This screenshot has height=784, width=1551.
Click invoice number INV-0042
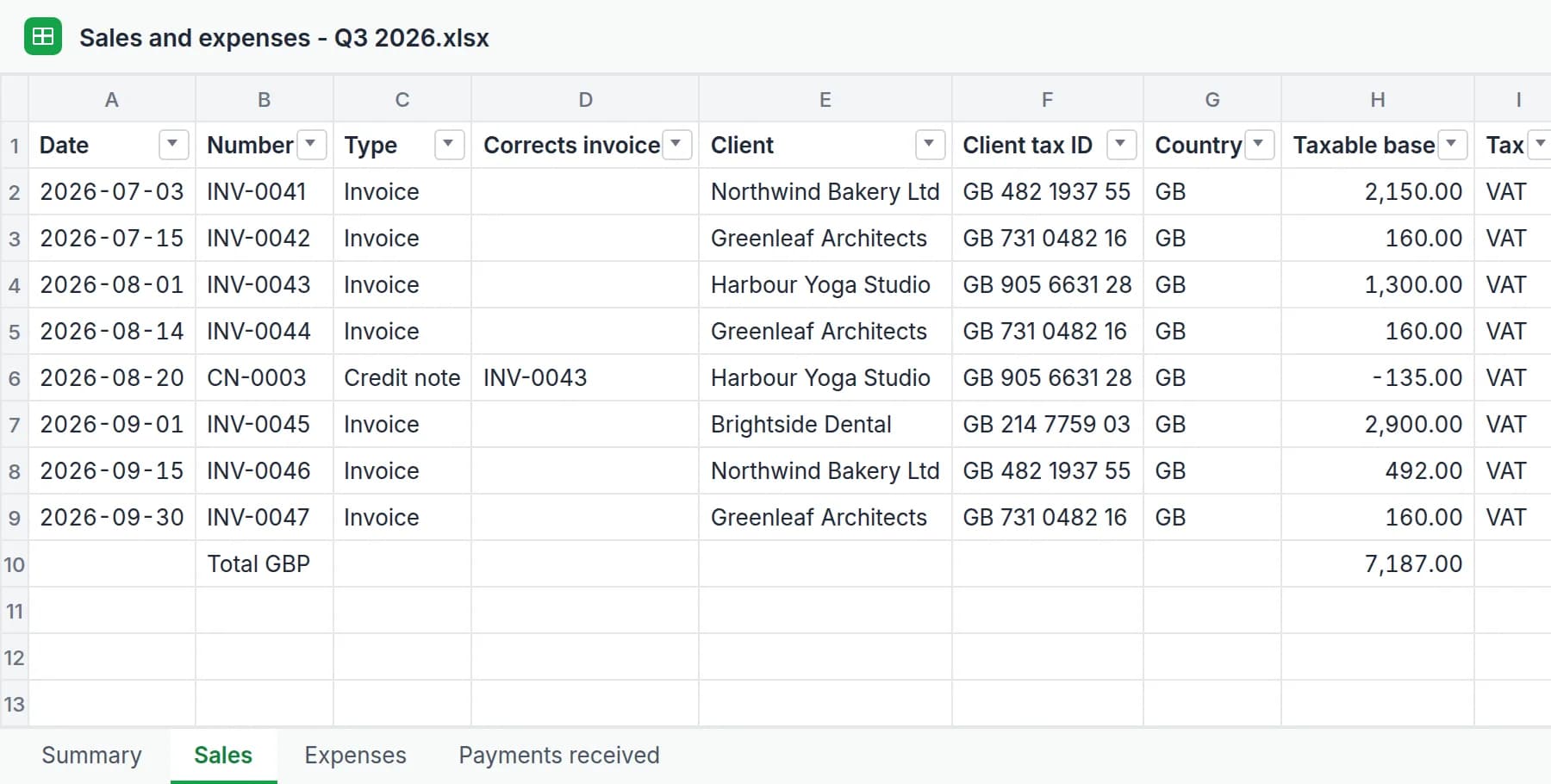(x=265, y=238)
